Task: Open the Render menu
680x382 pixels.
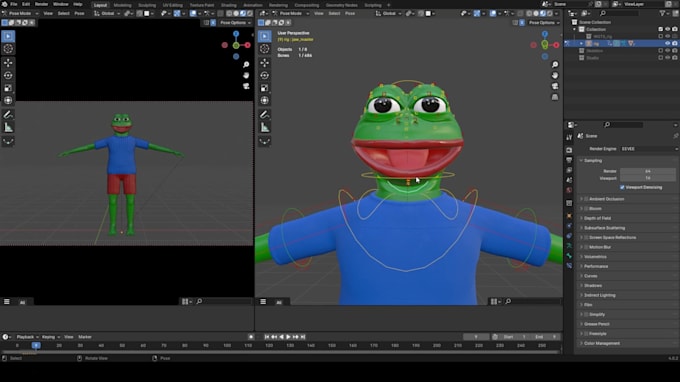Action: click(42, 4)
